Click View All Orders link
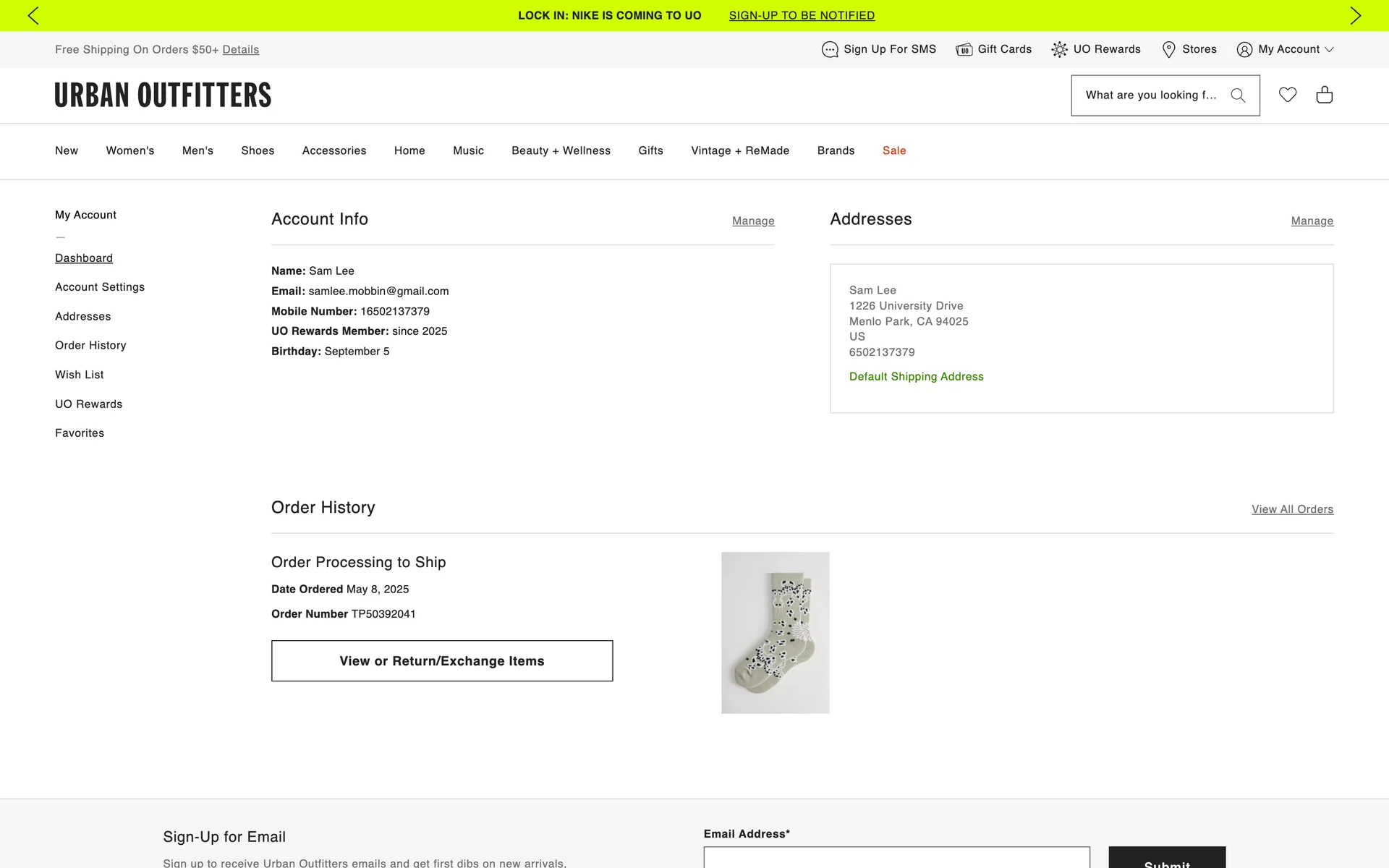 click(1292, 509)
